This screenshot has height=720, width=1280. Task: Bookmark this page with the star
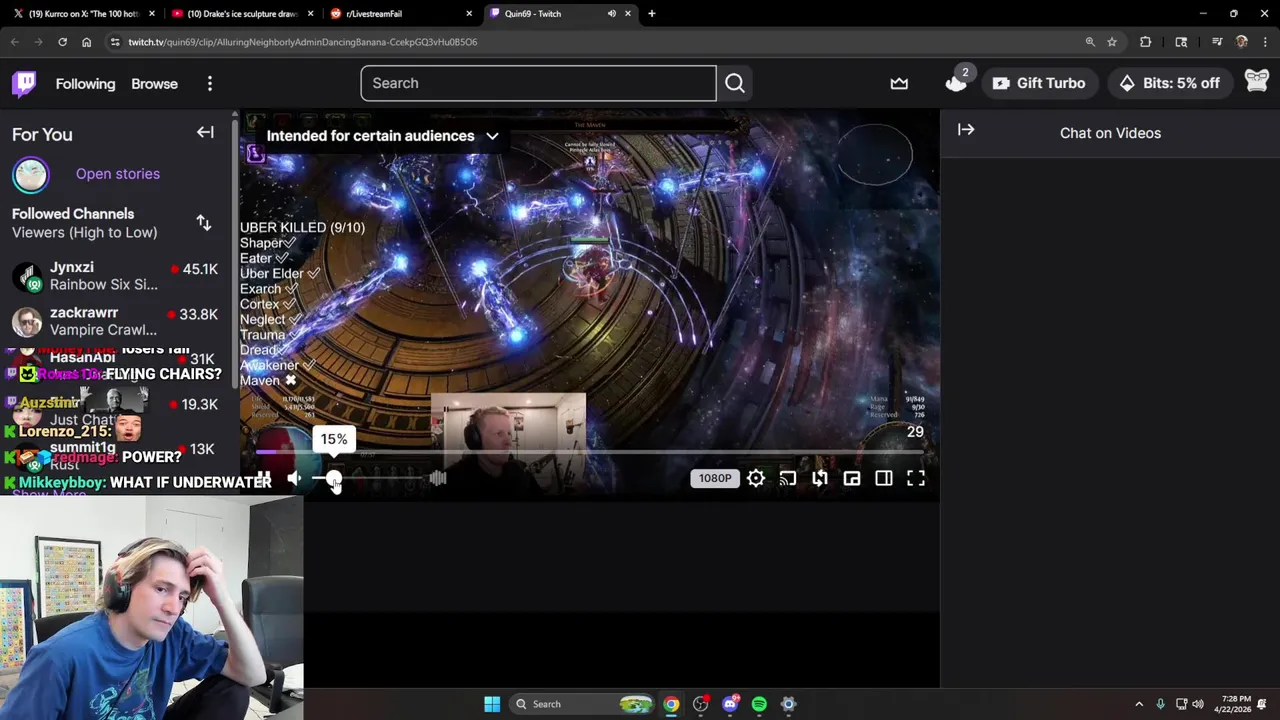1112,42
